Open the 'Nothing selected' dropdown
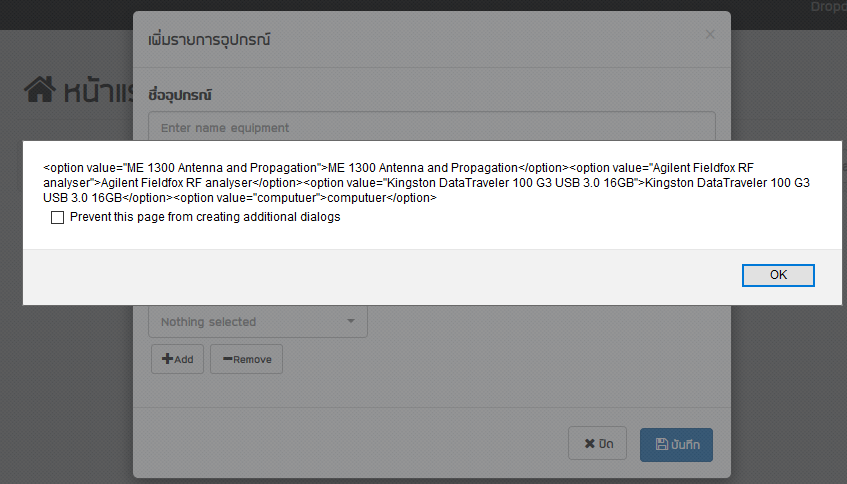This screenshot has height=484, width=847. coord(258,322)
